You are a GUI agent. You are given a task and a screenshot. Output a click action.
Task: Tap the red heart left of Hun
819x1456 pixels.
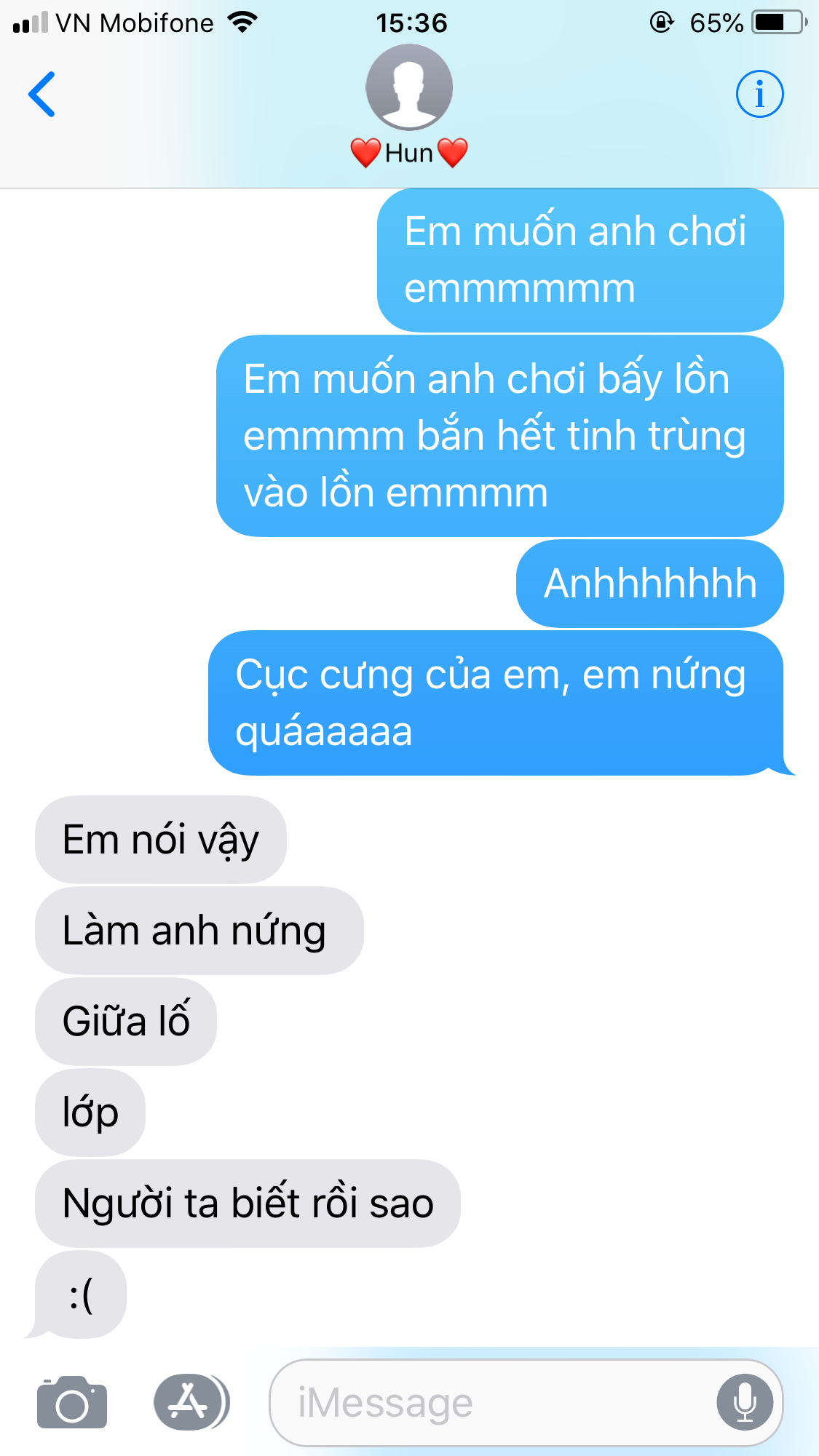(365, 153)
